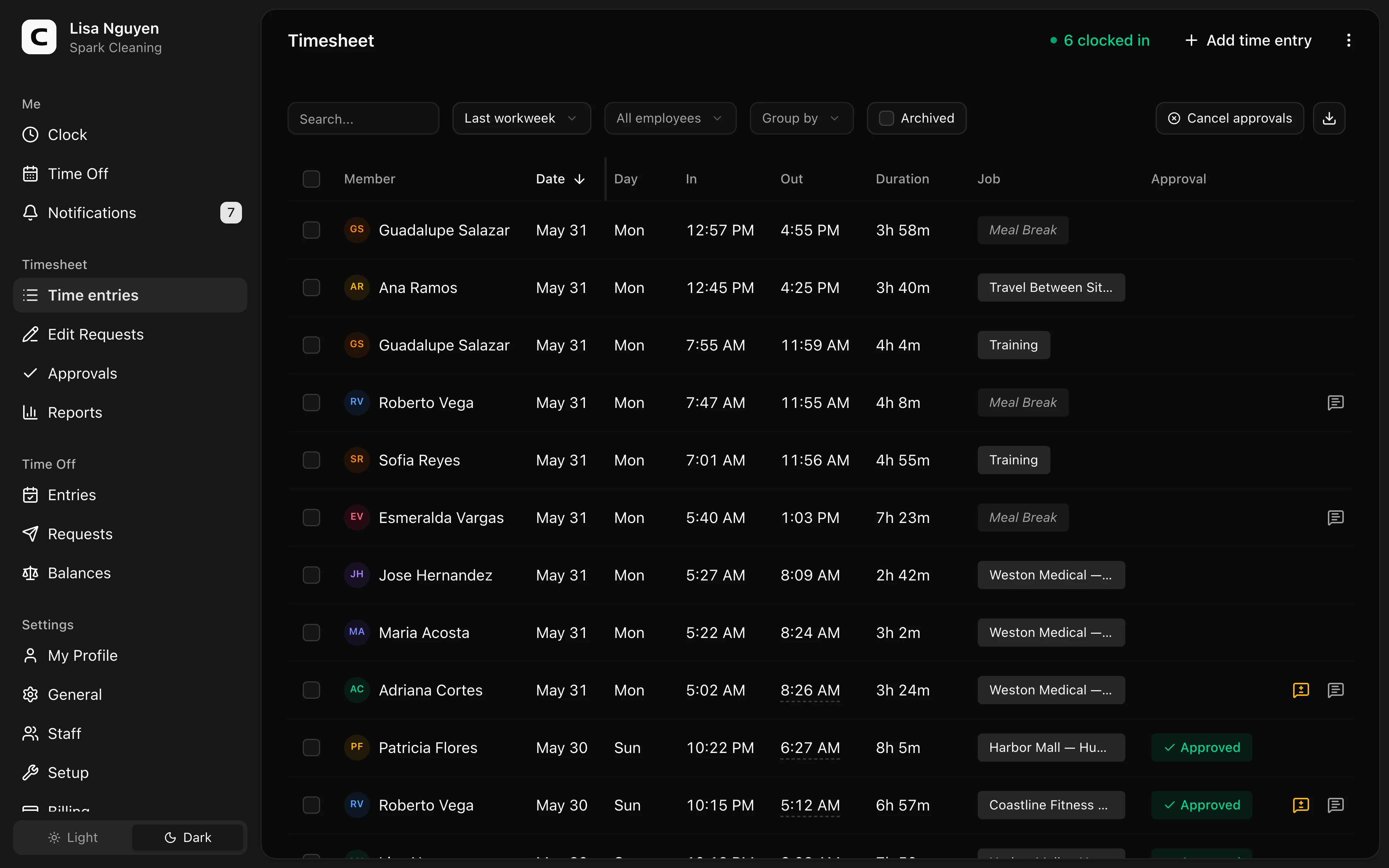1389x868 pixels.
Task: Open the All employees filter dropdown
Action: [x=670, y=118]
